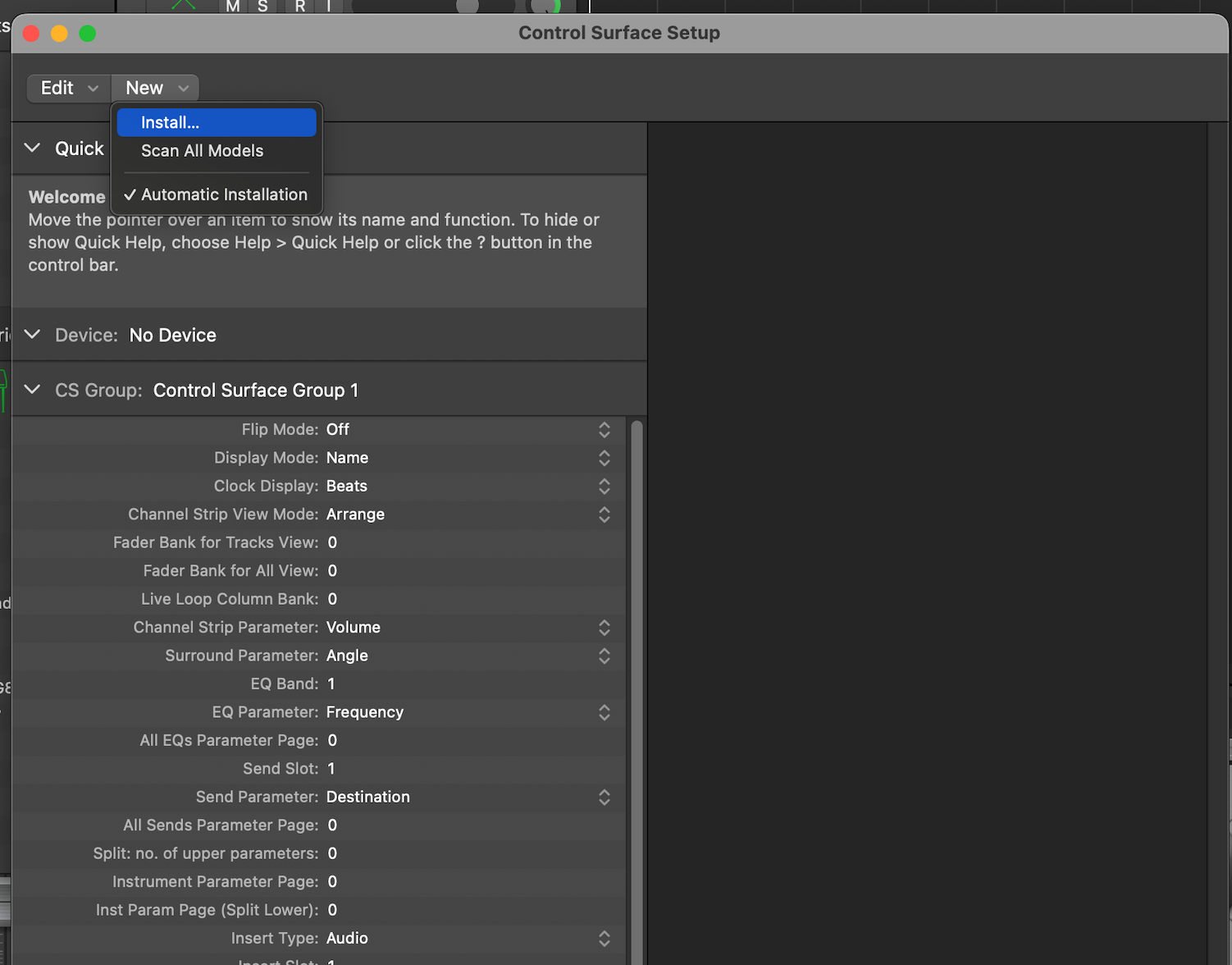Viewport: 1232px width, 965px height.
Task: Record-arm the track with the R button
Action: (299, 6)
